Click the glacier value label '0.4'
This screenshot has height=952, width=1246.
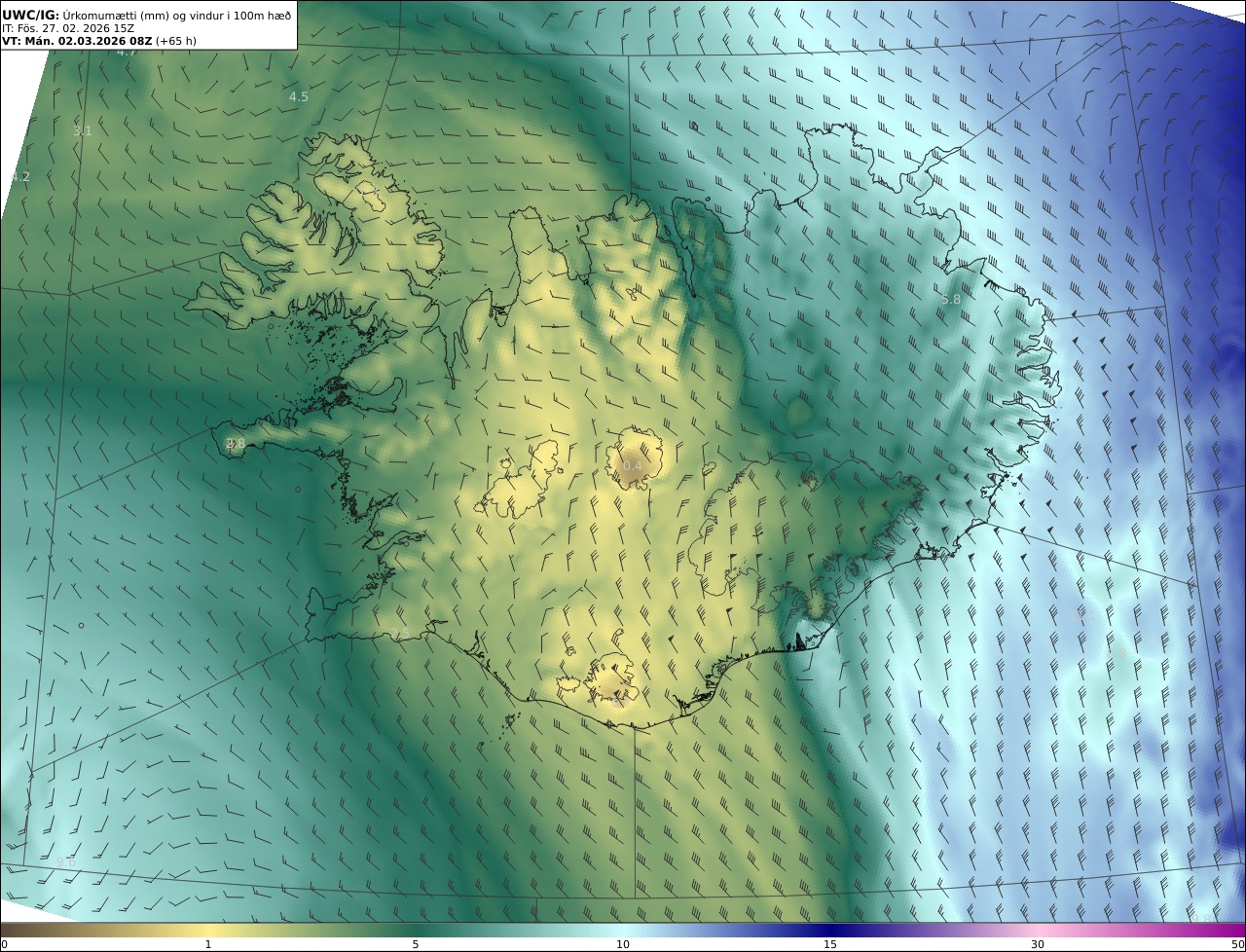click(633, 465)
